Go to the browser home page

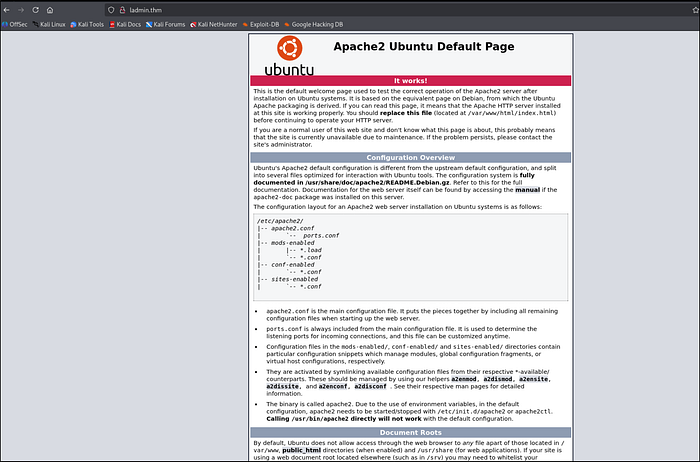pos(50,10)
